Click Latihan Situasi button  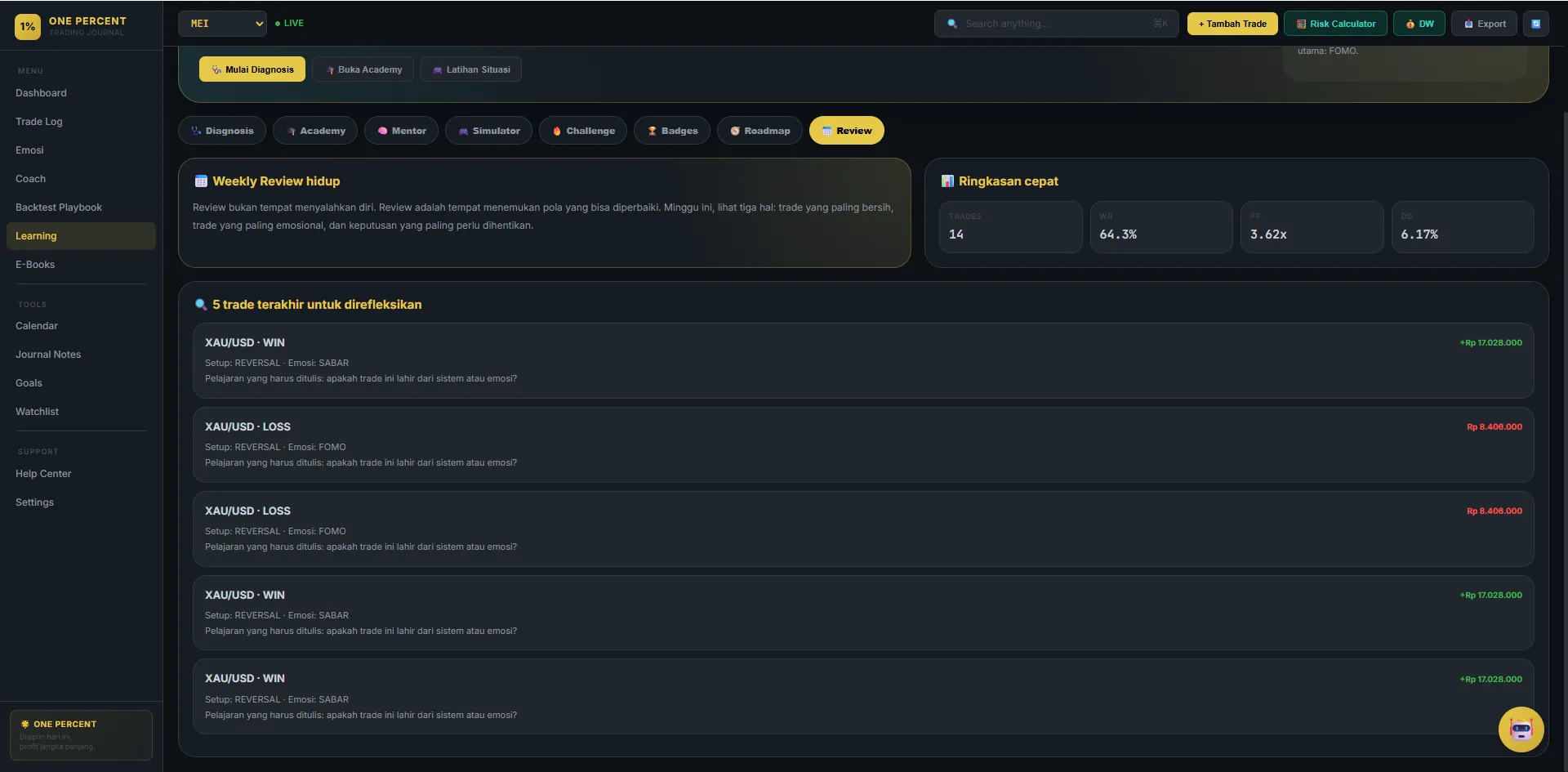[471, 69]
